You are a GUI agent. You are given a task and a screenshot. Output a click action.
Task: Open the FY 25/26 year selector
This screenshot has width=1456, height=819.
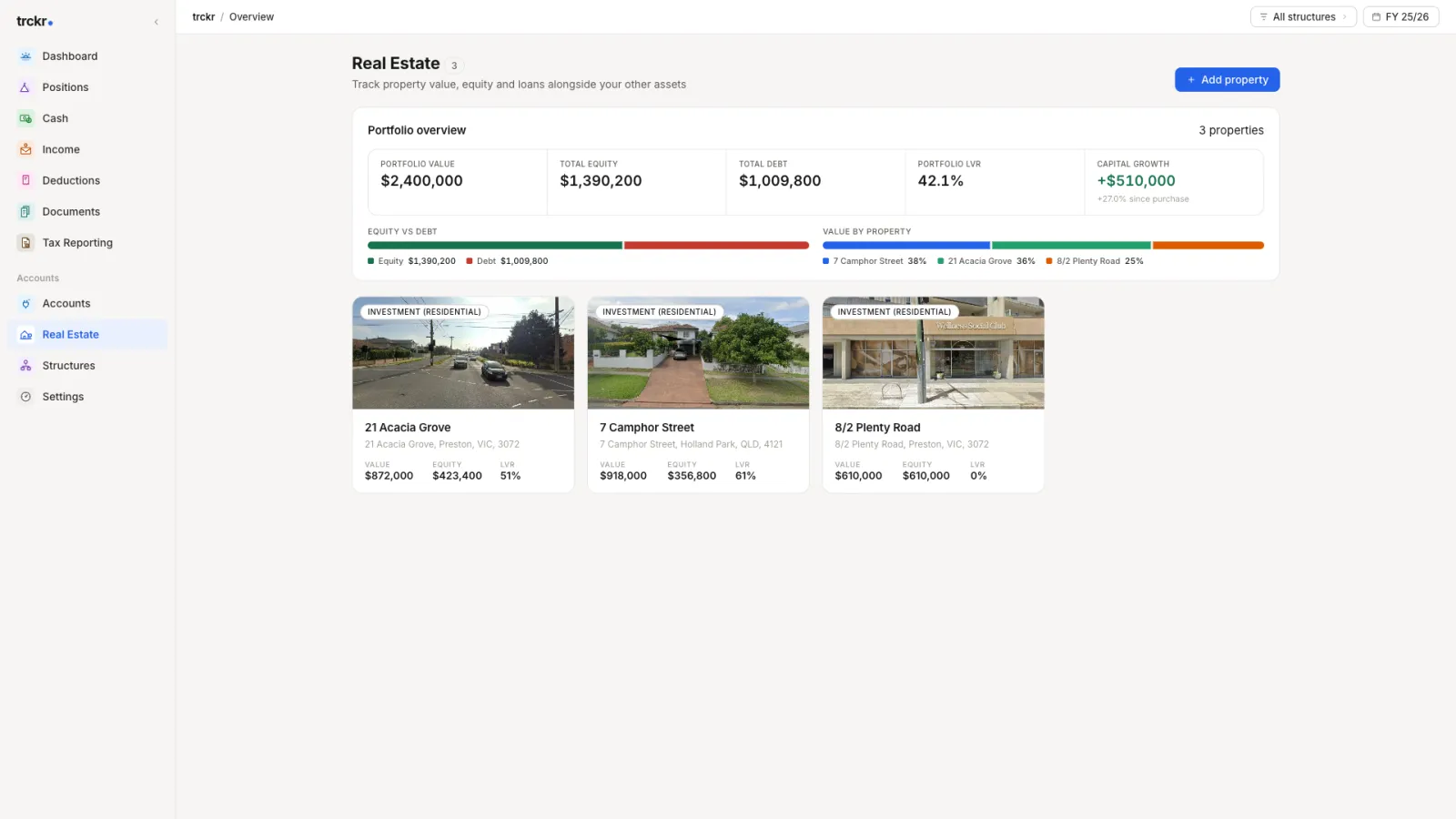[1400, 17]
